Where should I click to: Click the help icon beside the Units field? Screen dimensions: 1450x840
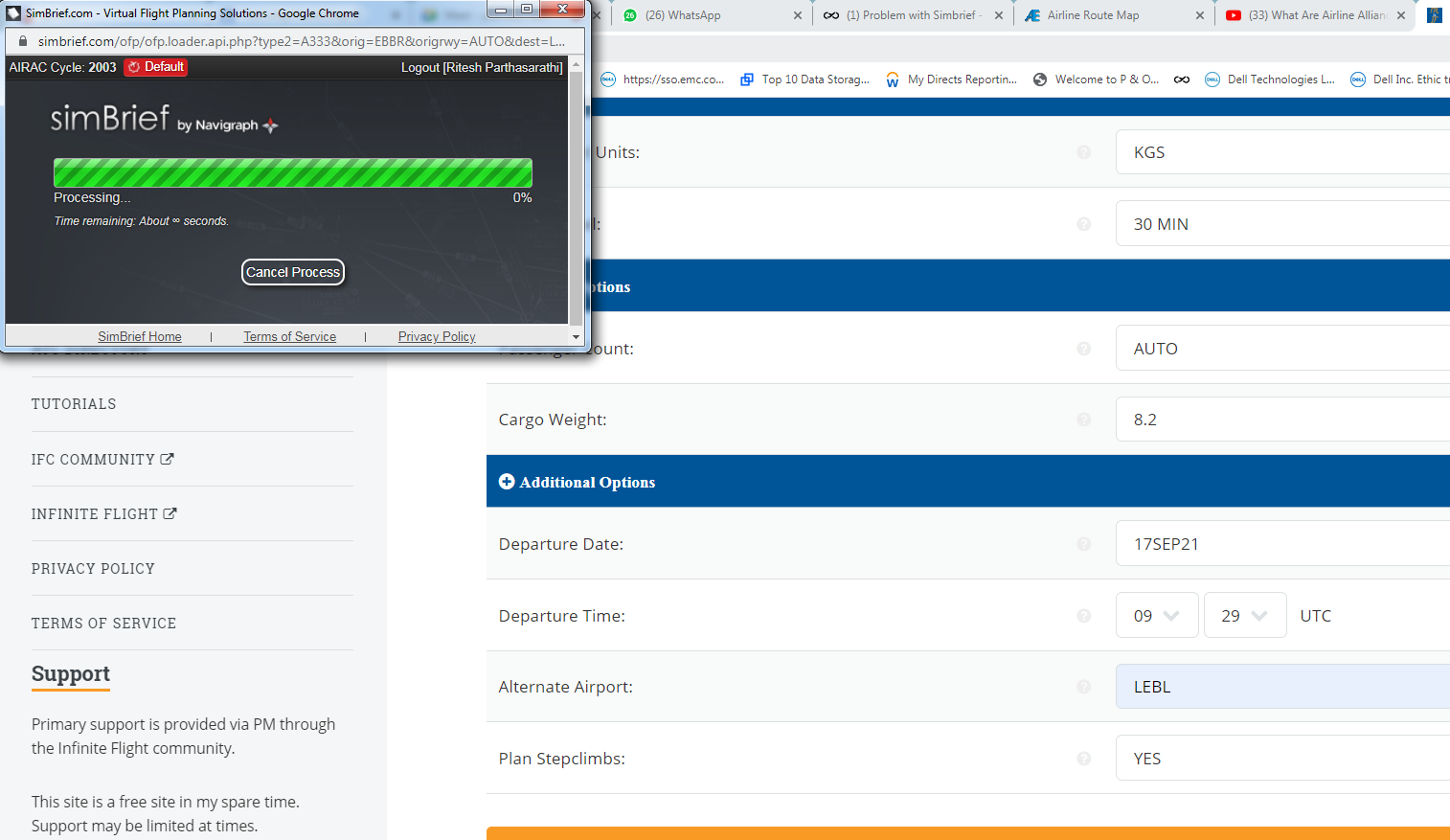coord(1084,152)
